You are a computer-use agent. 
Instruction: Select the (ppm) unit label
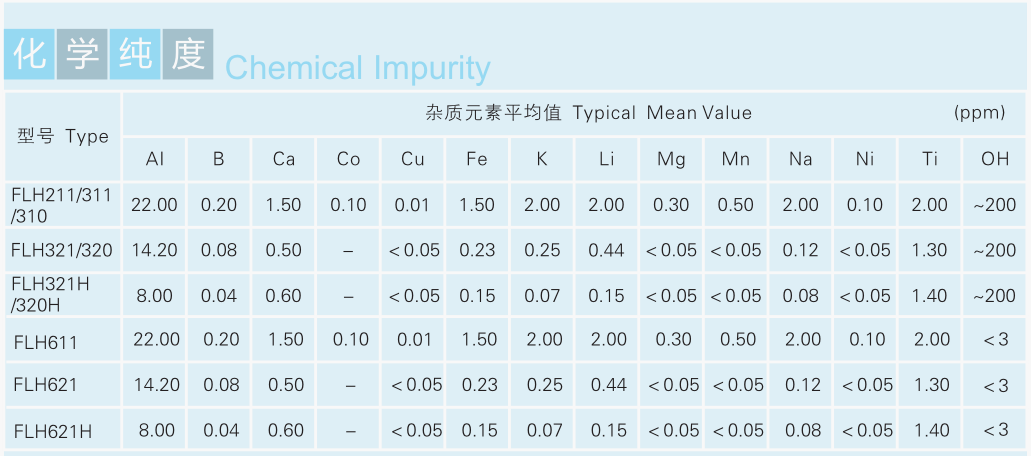[979, 112]
